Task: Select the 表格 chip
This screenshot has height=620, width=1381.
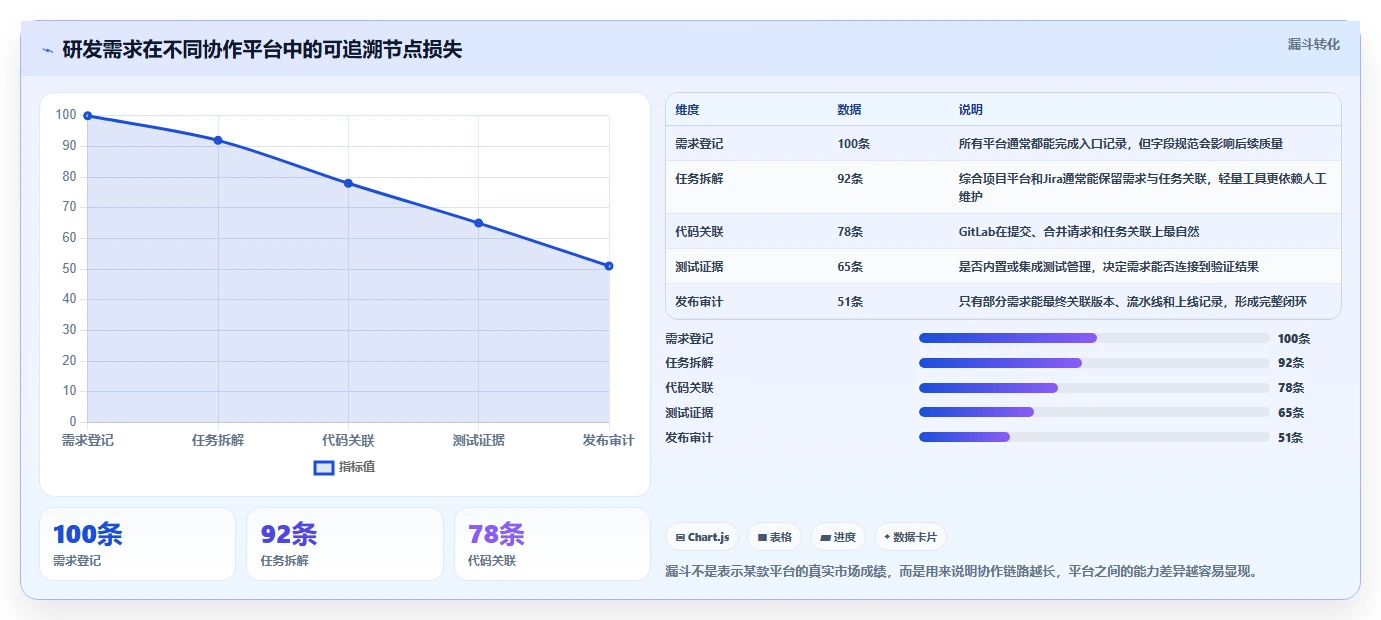Action: pos(775,537)
